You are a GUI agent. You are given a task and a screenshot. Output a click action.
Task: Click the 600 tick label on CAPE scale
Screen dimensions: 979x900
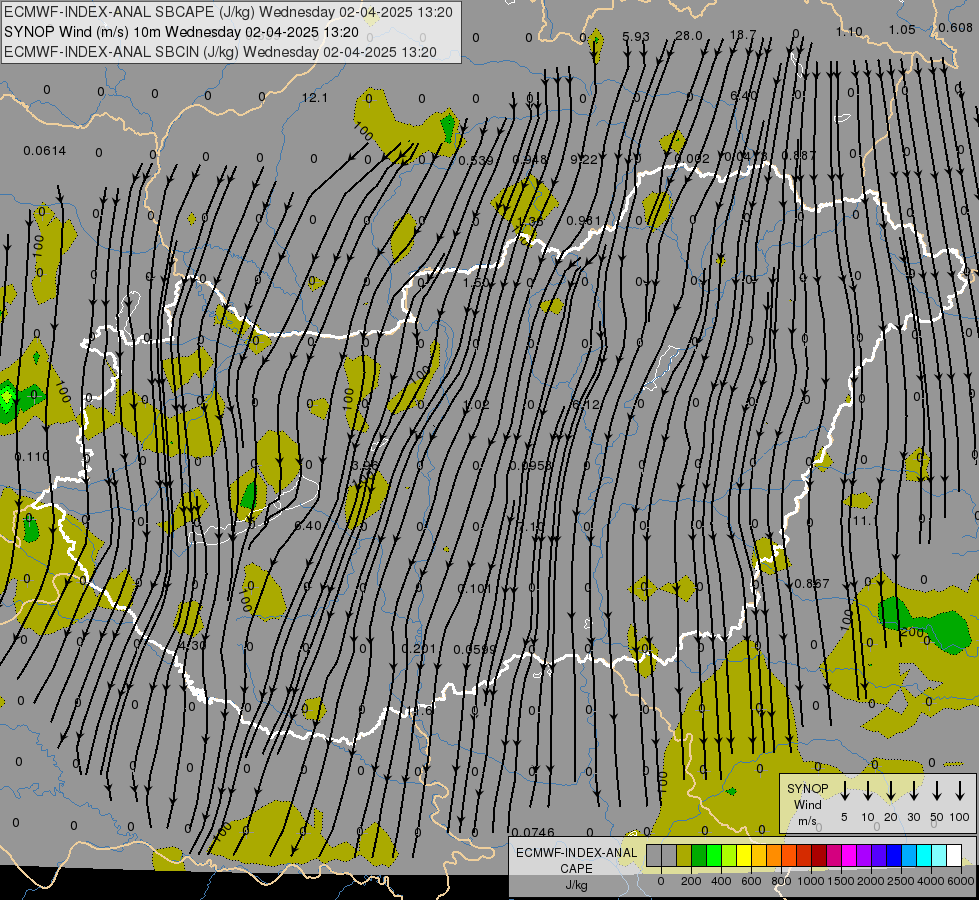click(x=751, y=881)
